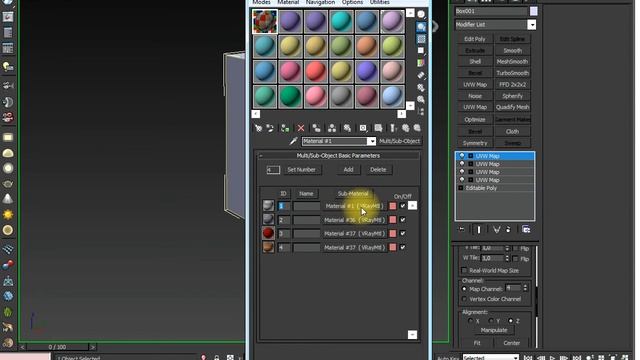
Task: Click the Multi/Sub-Object material type button
Action: (400, 141)
